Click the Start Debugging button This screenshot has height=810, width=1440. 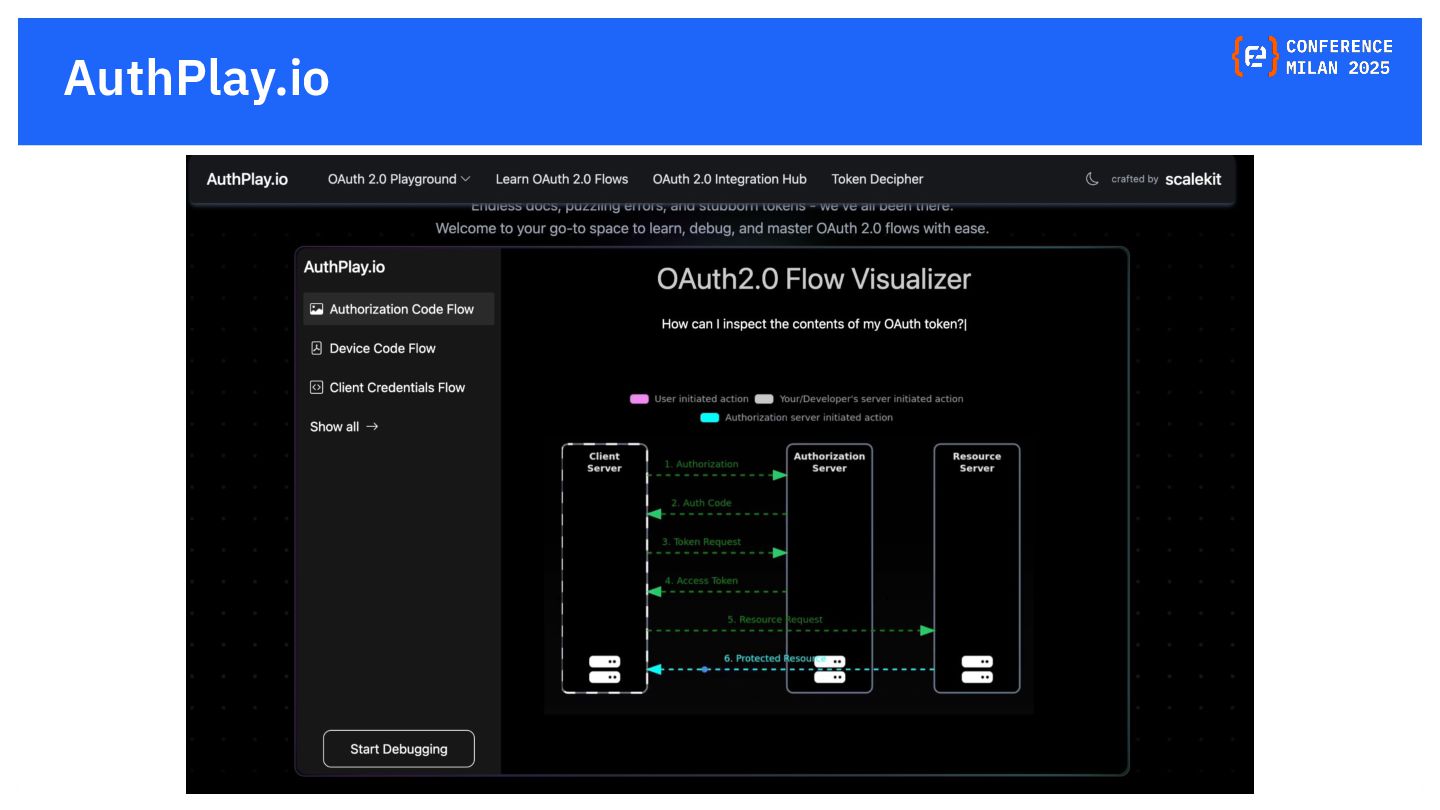pos(399,749)
